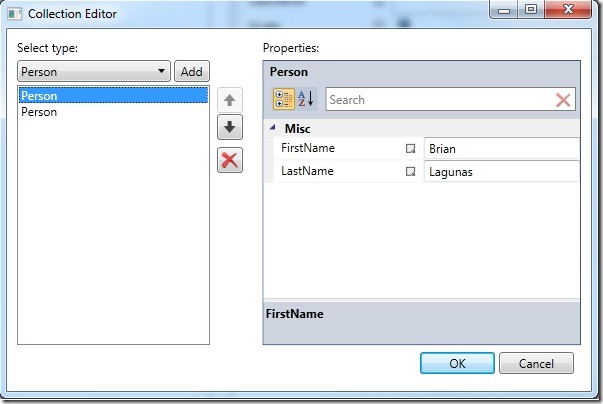This screenshot has width=603, height=404.
Task: Open advanced options square next to FirstName
Action: 410,148
